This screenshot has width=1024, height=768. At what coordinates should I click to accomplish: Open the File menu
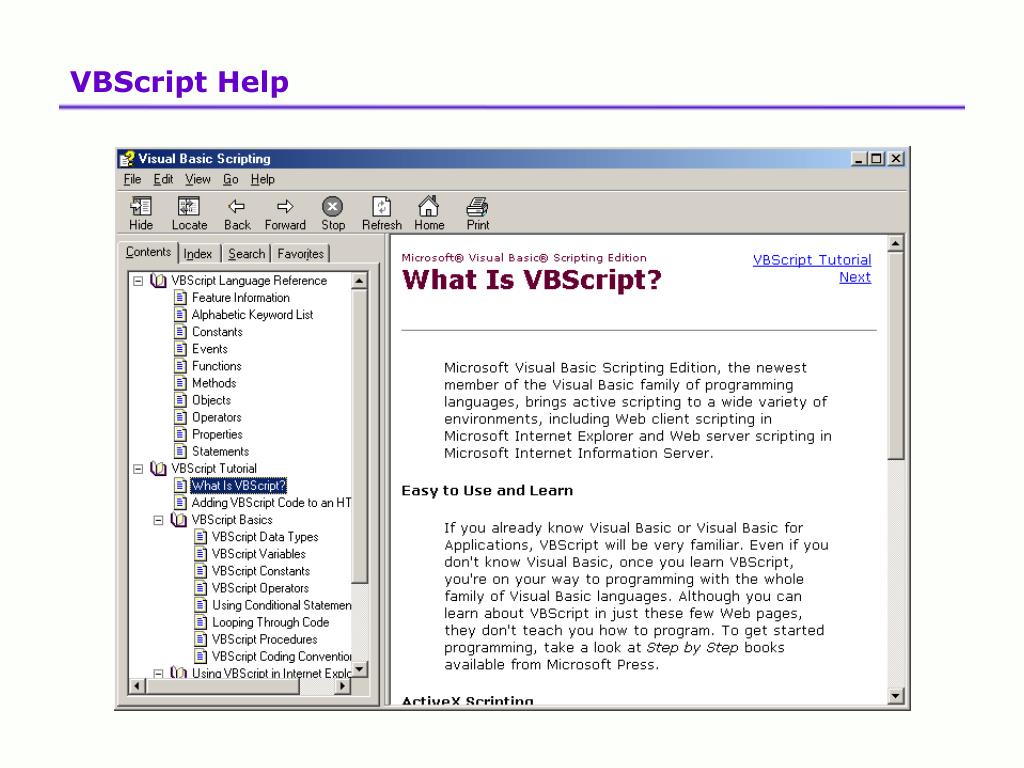pos(132,180)
